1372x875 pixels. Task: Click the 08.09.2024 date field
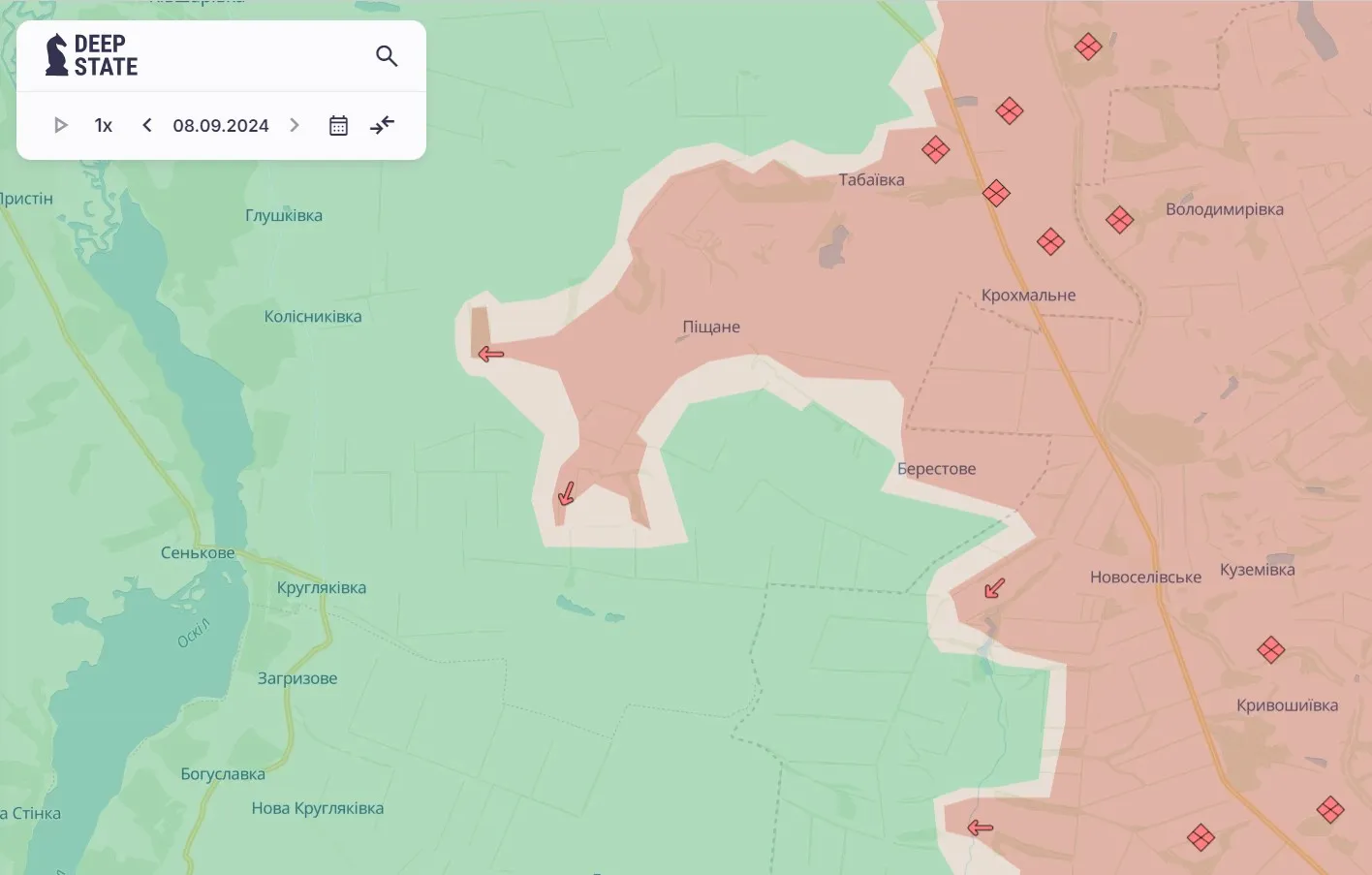(221, 125)
